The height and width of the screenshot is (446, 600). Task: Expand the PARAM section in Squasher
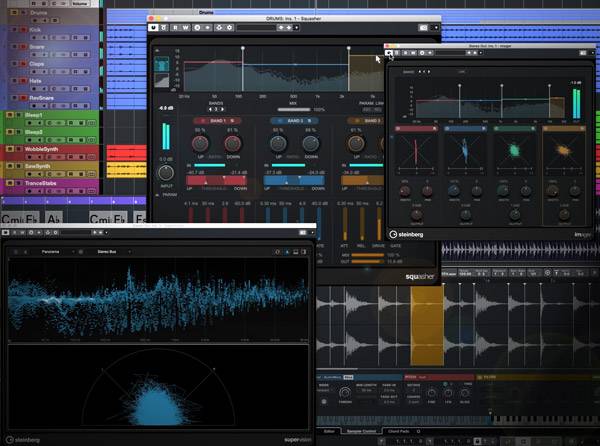pos(157,195)
